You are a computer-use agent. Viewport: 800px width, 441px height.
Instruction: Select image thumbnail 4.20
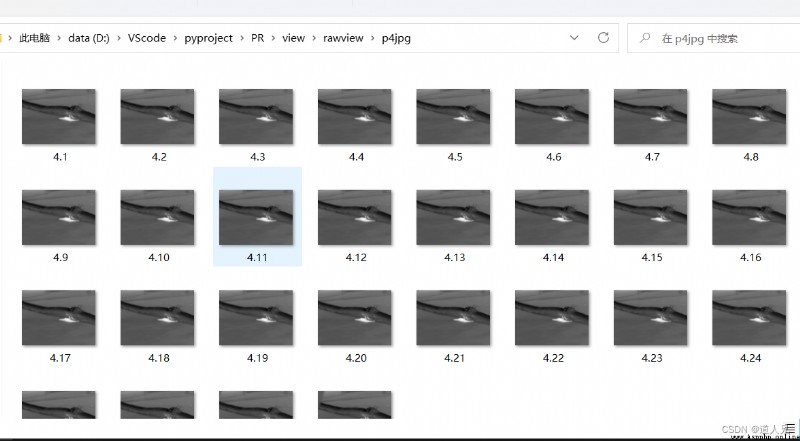pos(355,318)
